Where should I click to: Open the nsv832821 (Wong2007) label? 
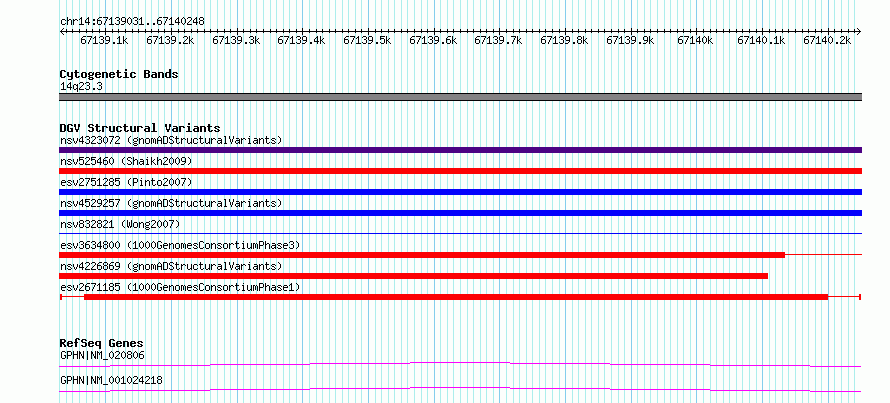tap(120, 224)
